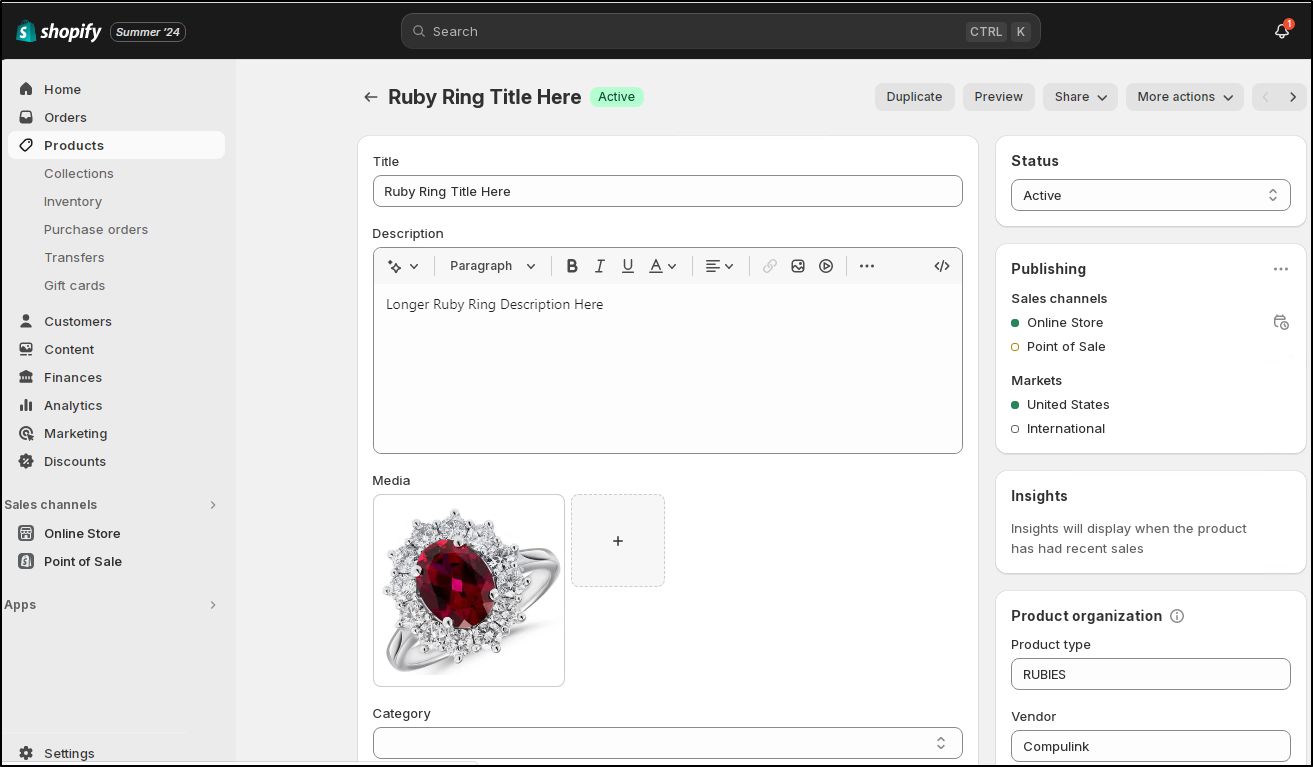Open the text alignment options

719,266
